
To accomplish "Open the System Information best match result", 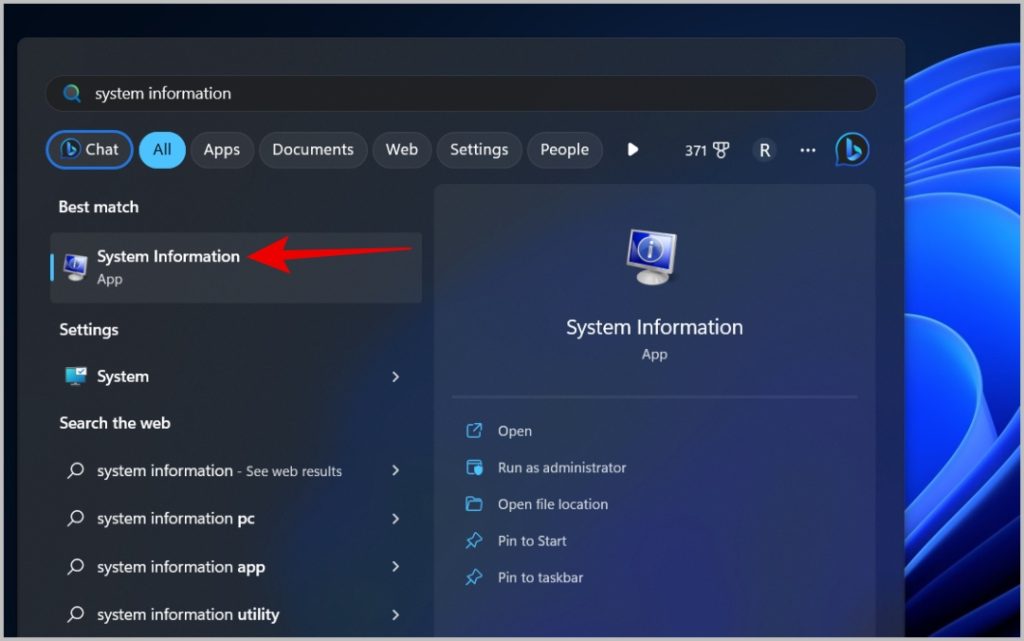I will click(x=168, y=267).
